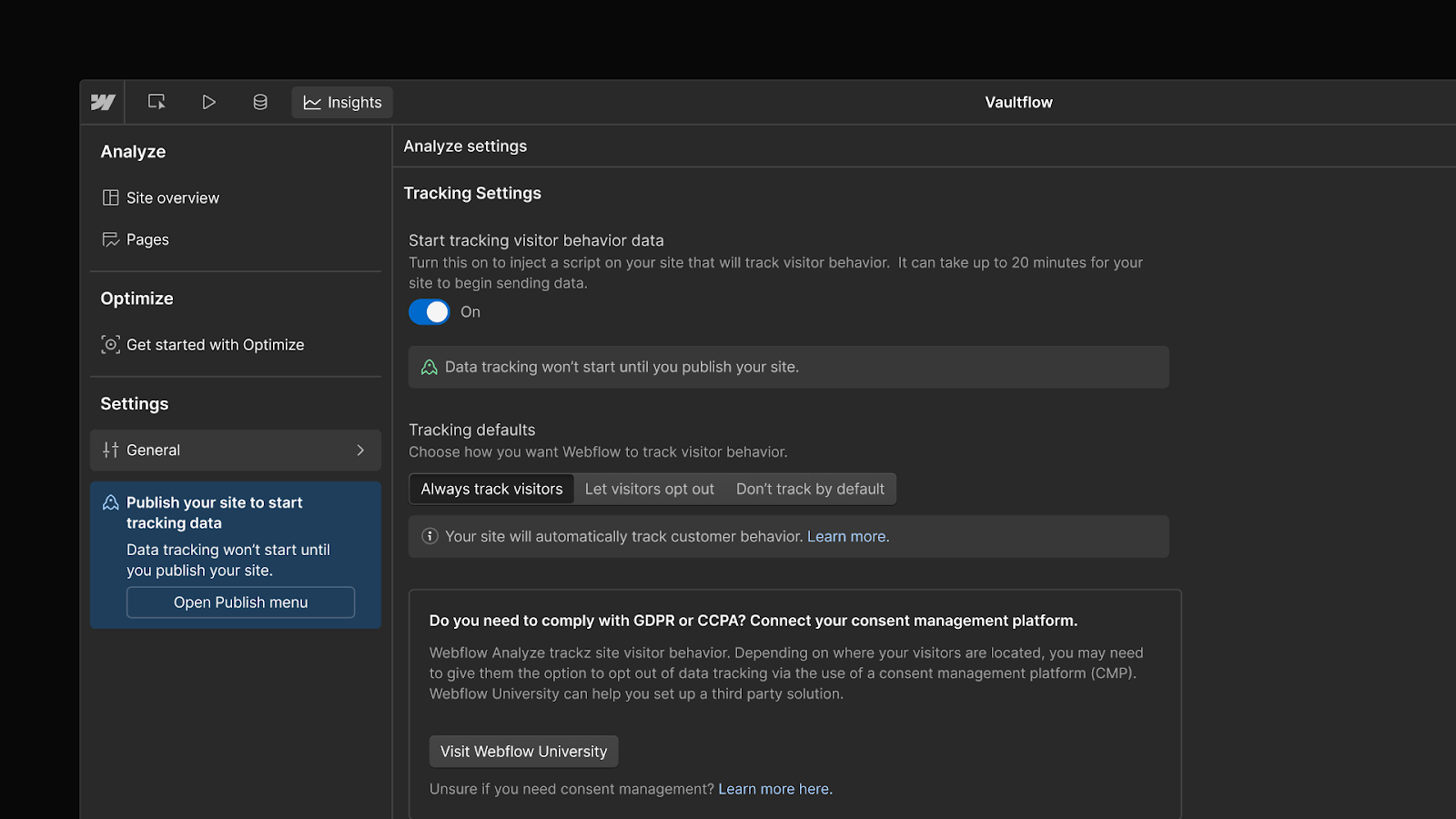Click Visit Webflow University button
The height and width of the screenshot is (819, 1456).
pos(523,752)
